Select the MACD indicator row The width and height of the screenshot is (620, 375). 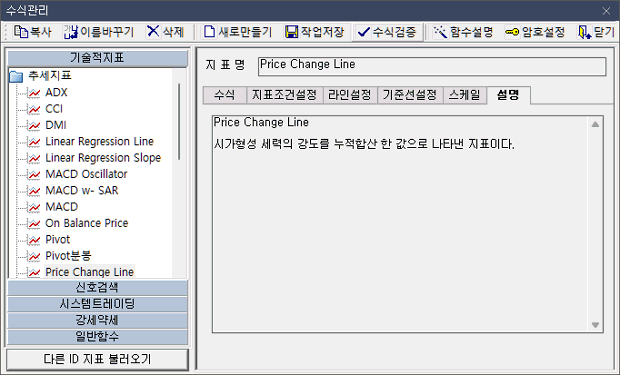[62, 207]
